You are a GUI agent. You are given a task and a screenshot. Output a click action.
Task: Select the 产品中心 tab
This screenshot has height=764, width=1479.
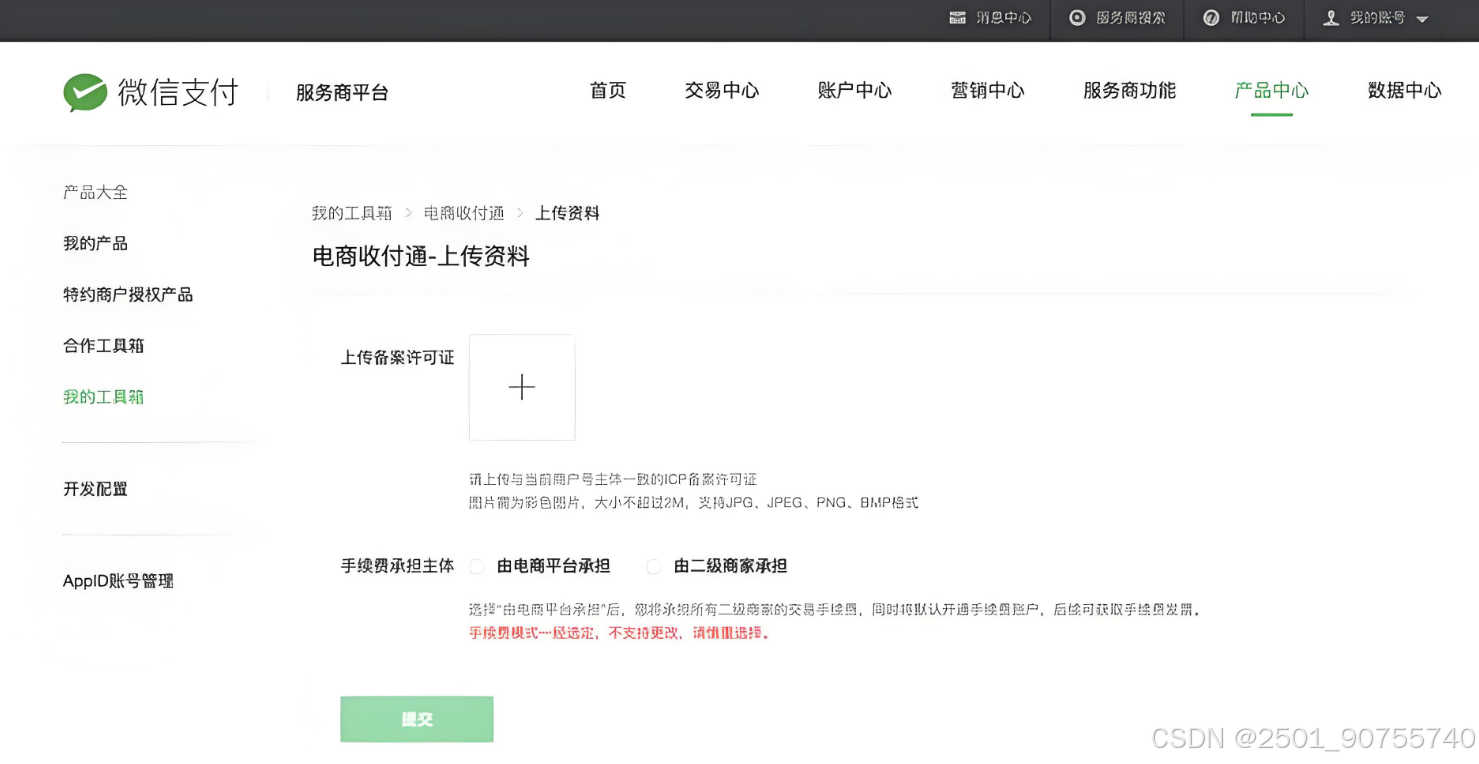point(1272,91)
